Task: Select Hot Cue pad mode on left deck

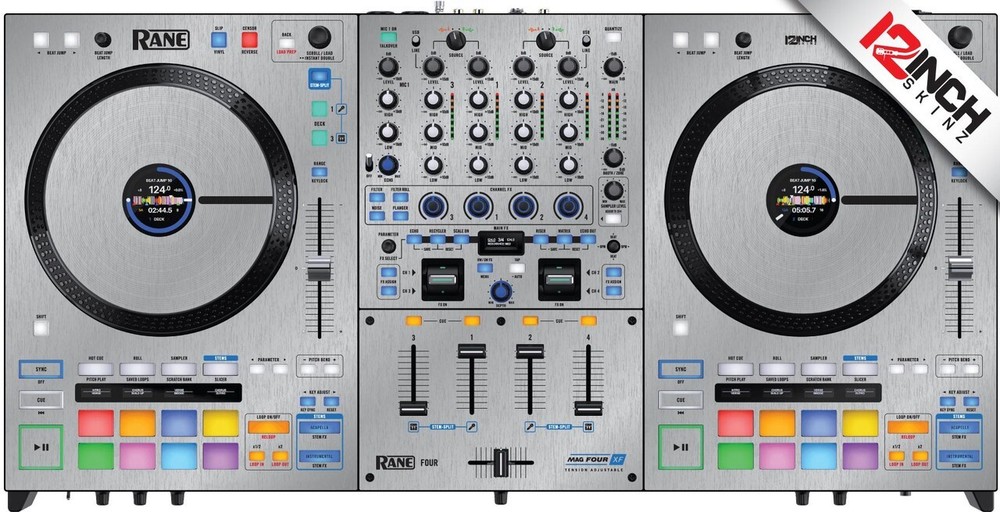Action: click(x=96, y=369)
